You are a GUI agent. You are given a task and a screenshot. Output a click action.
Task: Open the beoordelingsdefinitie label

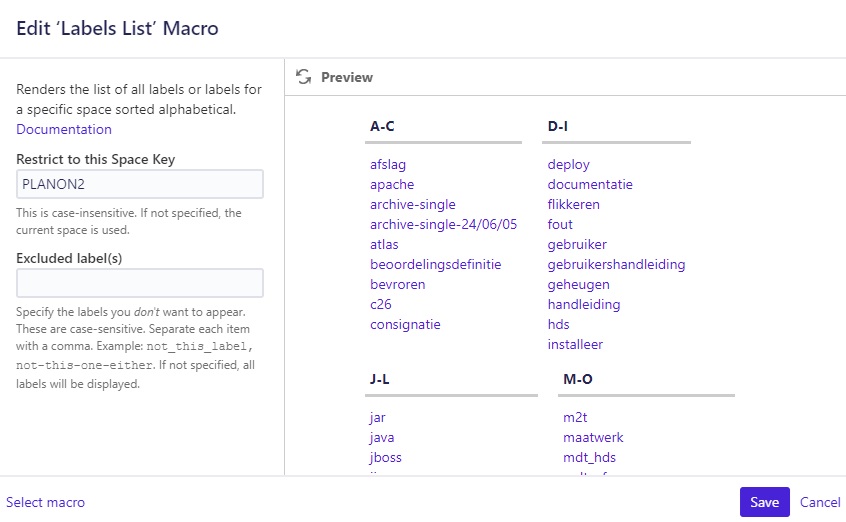[436, 265]
